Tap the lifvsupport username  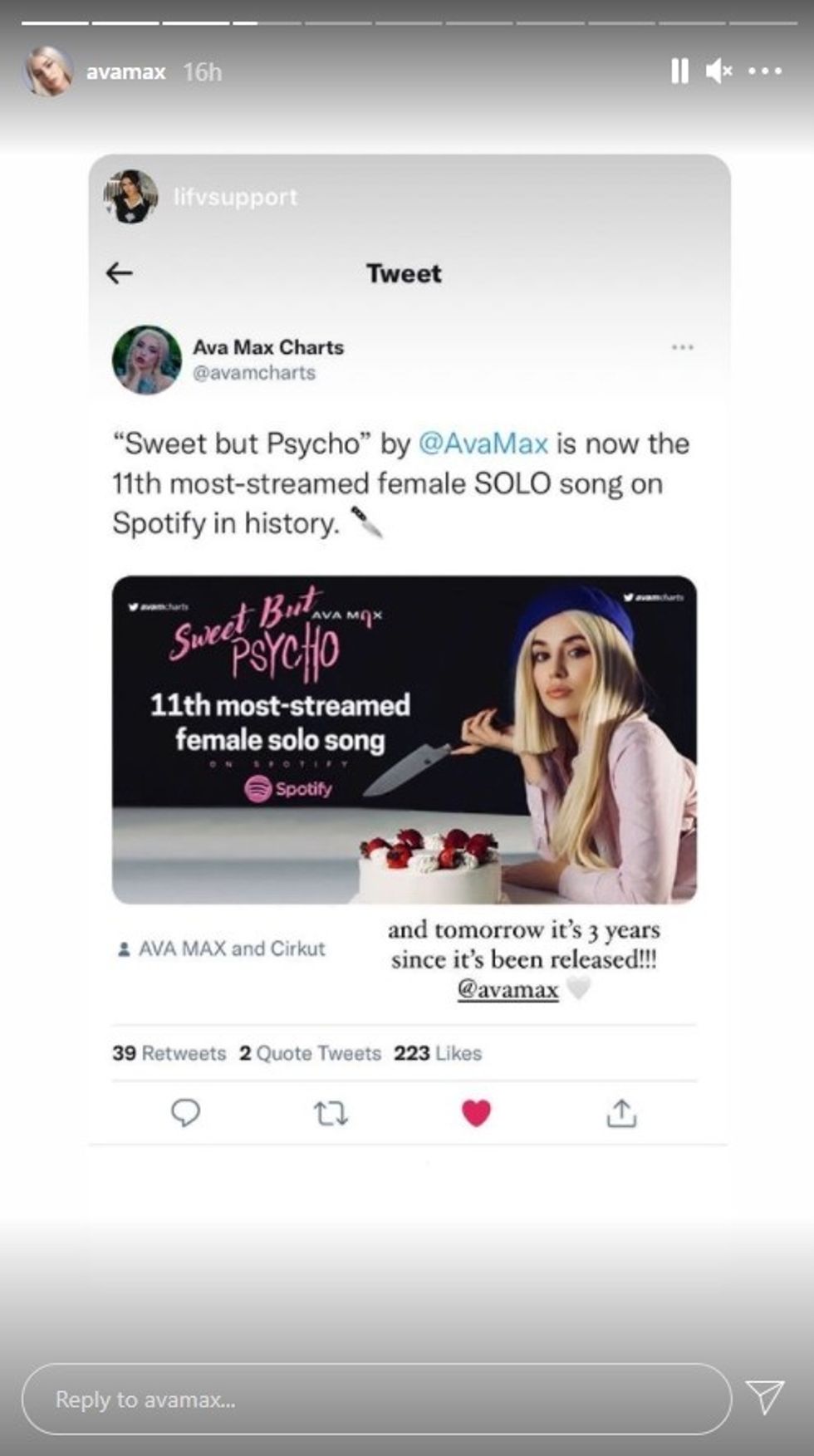(x=235, y=197)
